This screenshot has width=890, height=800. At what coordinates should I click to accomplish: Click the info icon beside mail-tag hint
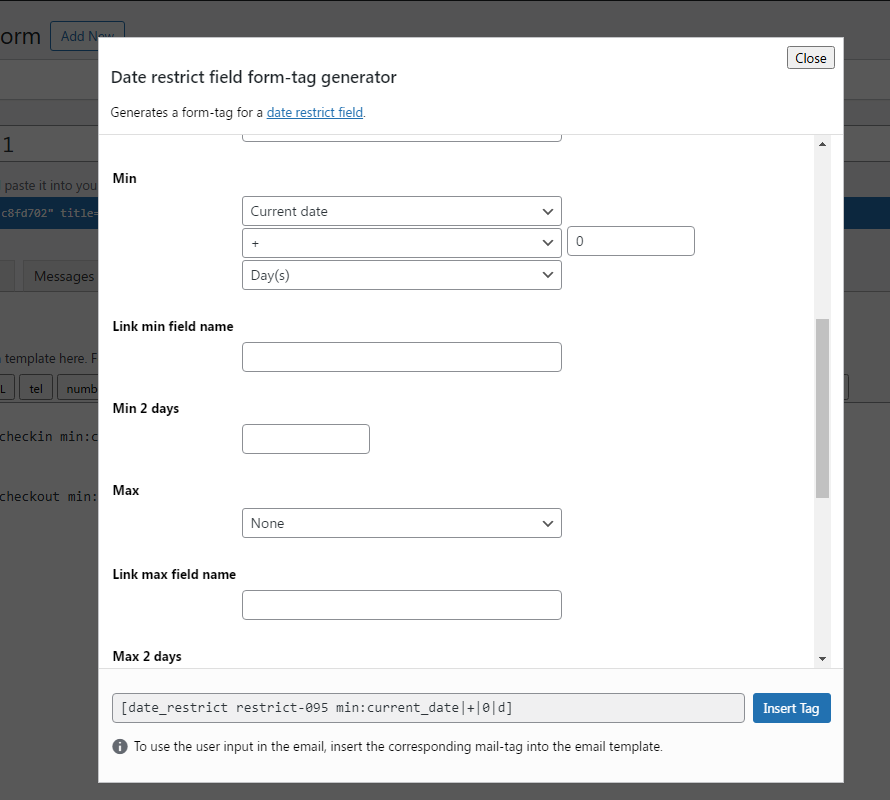coord(120,746)
